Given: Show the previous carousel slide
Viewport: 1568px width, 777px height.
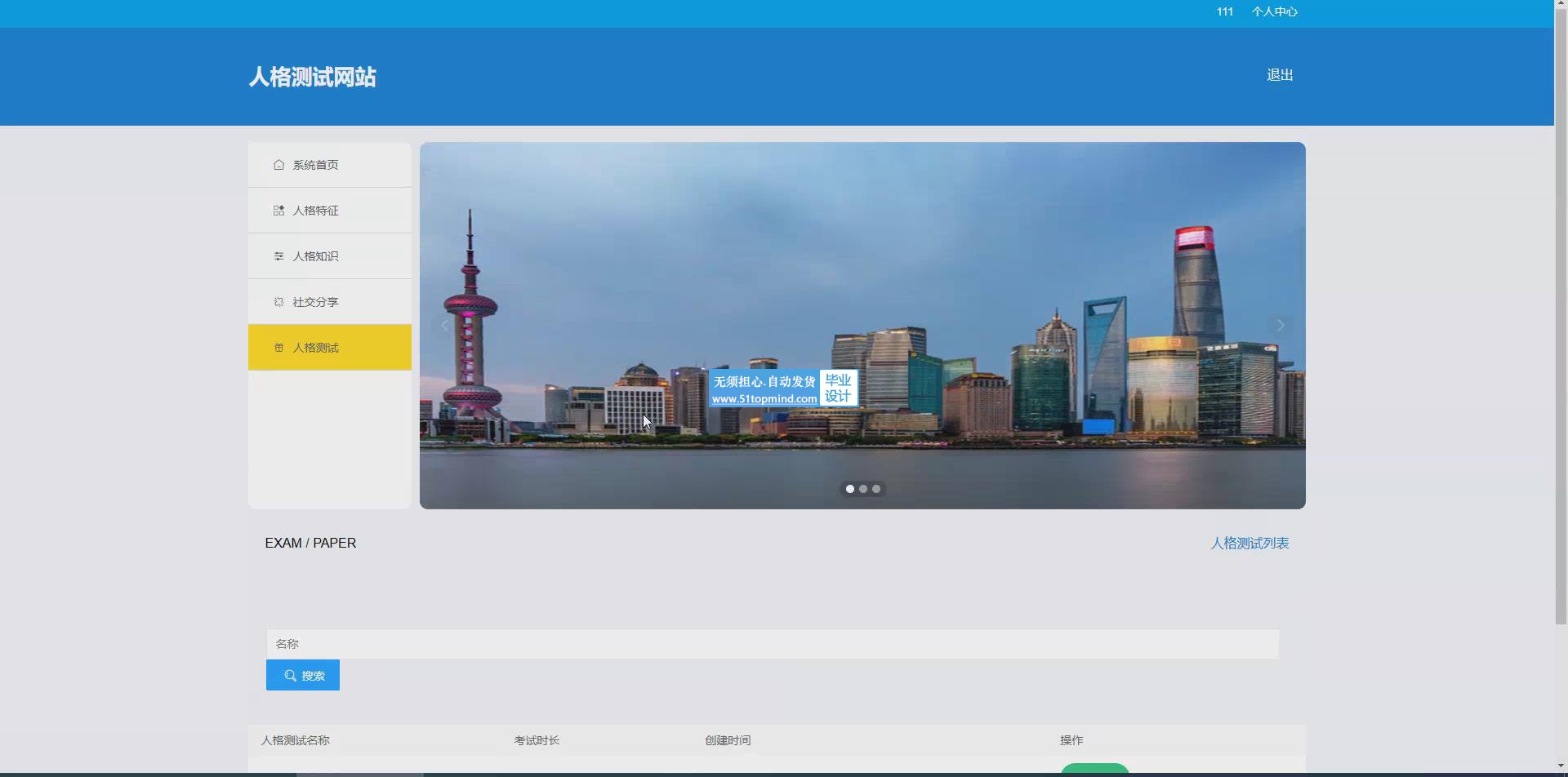Looking at the screenshot, I should [x=444, y=326].
